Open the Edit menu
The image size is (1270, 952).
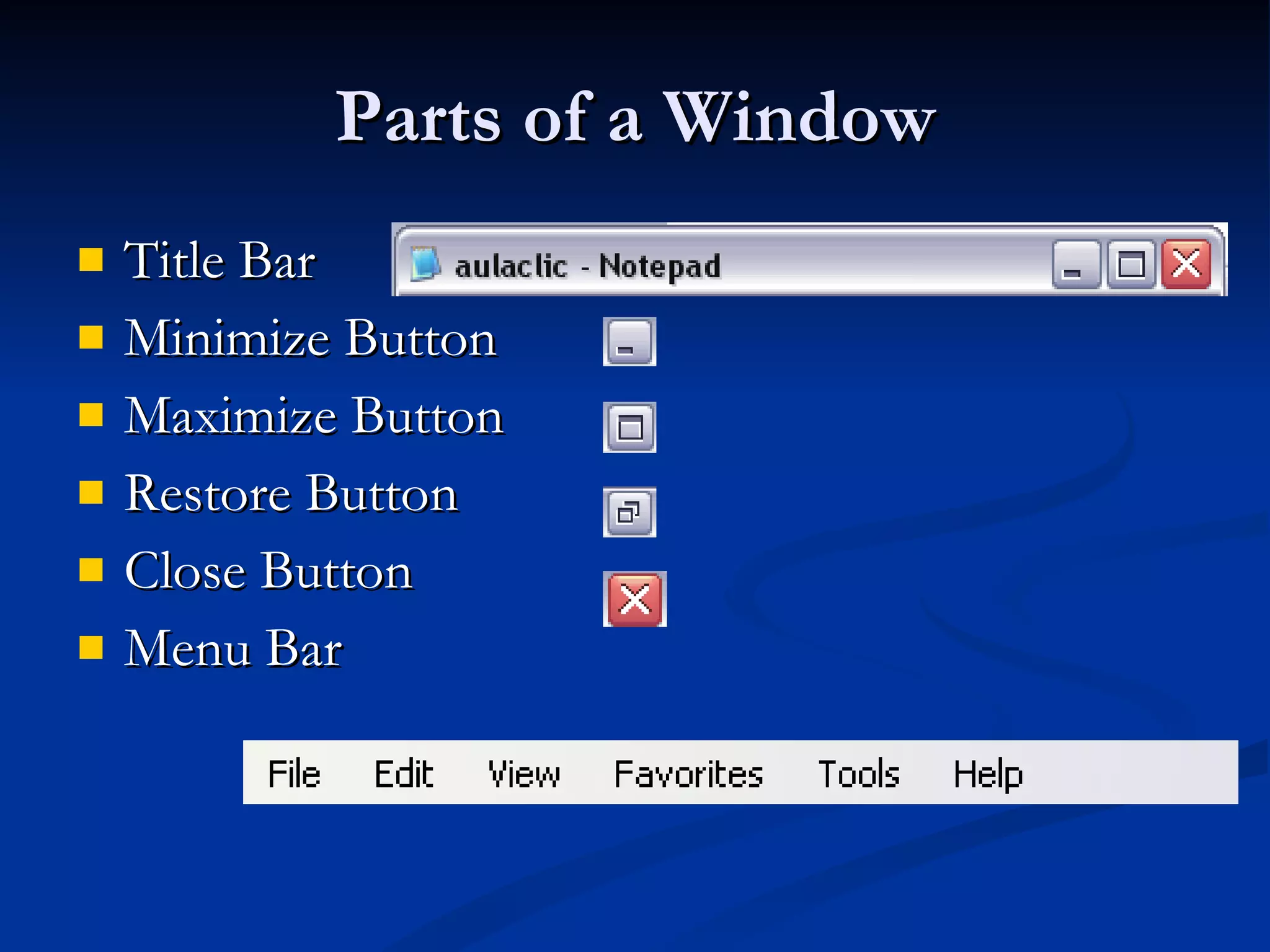coord(404,773)
